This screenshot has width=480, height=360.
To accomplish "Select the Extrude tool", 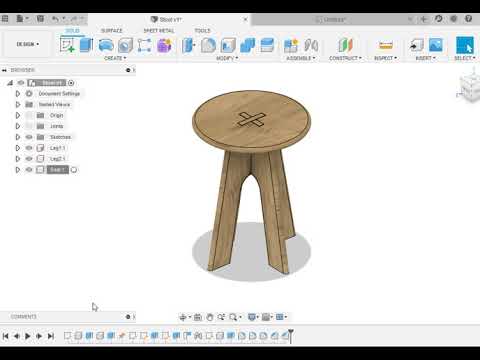I will click(x=86, y=45).
